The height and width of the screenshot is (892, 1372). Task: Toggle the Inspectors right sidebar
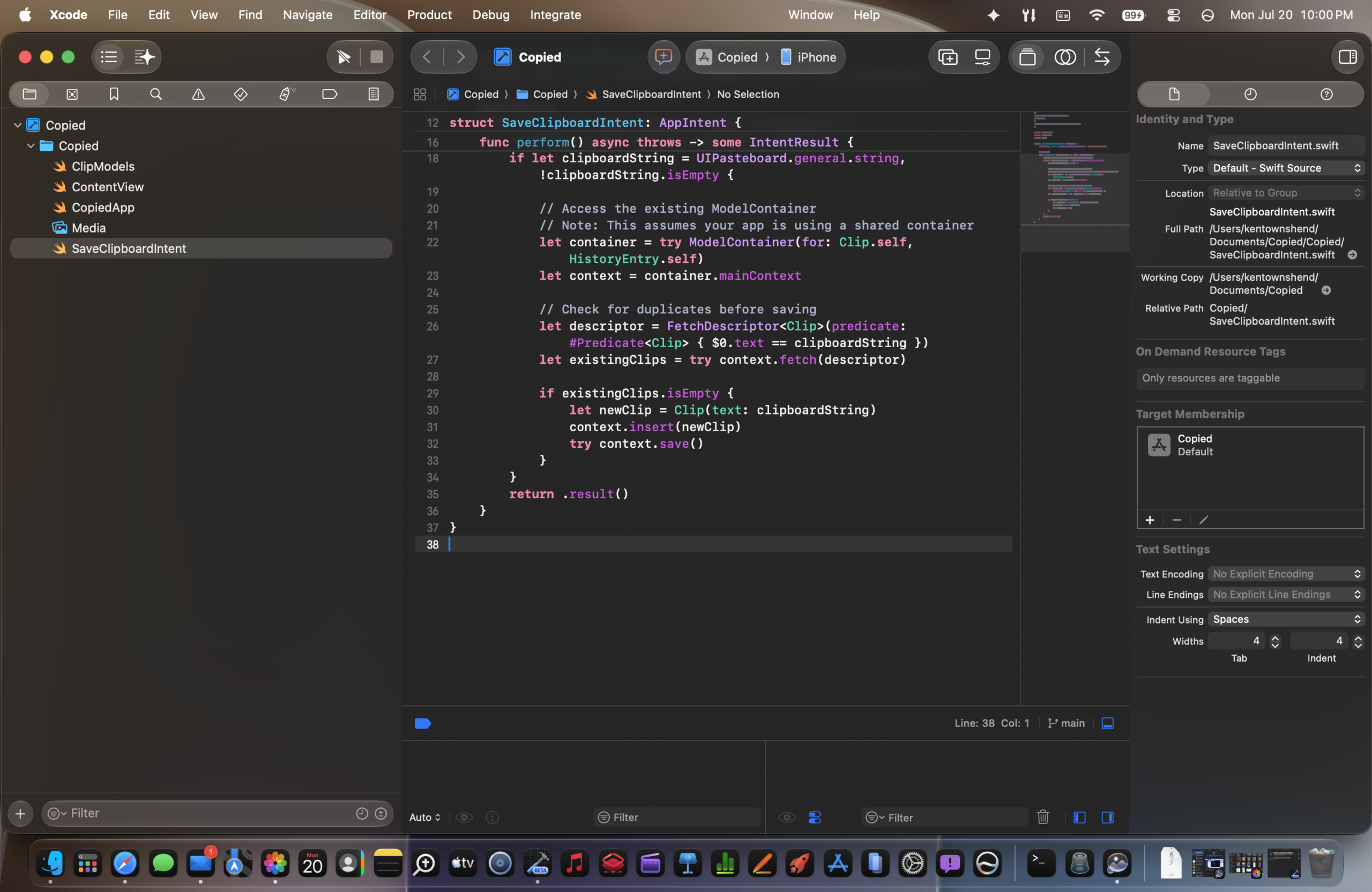[1347, 57]
